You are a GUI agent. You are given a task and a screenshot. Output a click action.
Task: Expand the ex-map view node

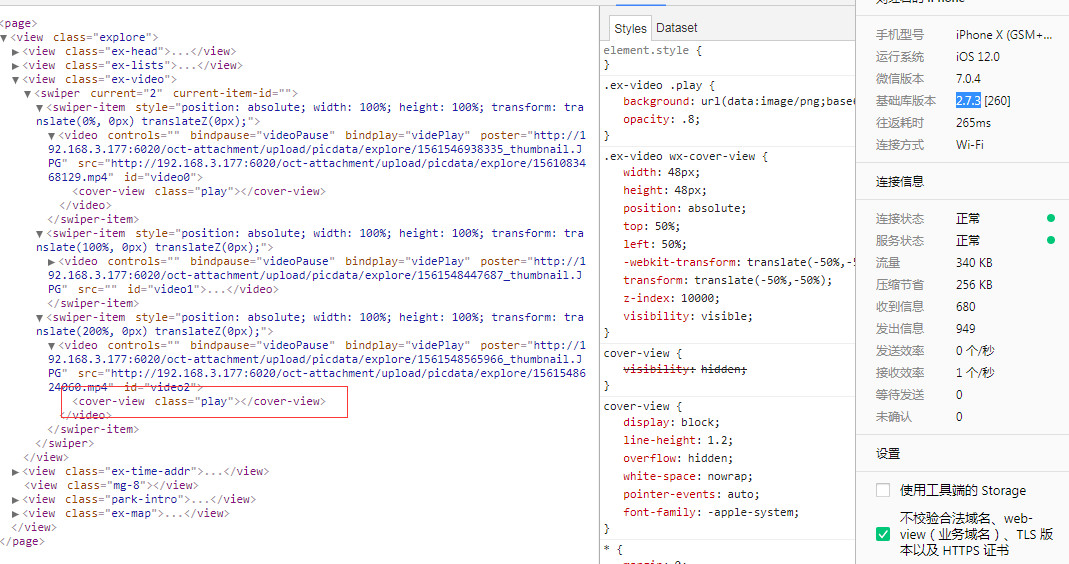click(x=16, y=513)
